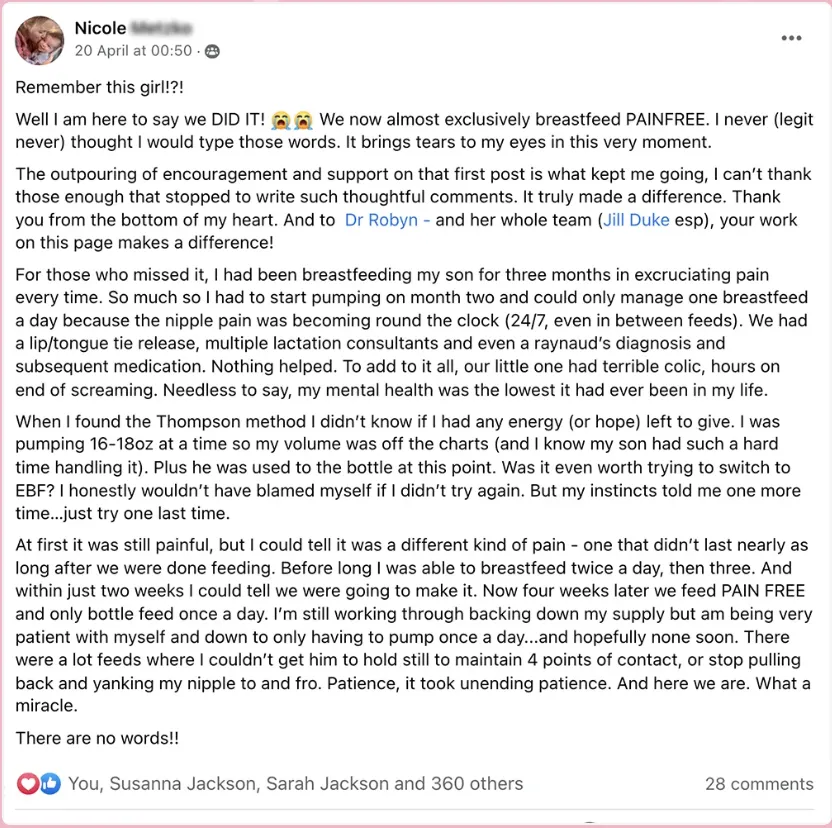Open the Jill Duke tagged profile link
This screenshot has width=832, height=828.
click(x=636, y=220)
